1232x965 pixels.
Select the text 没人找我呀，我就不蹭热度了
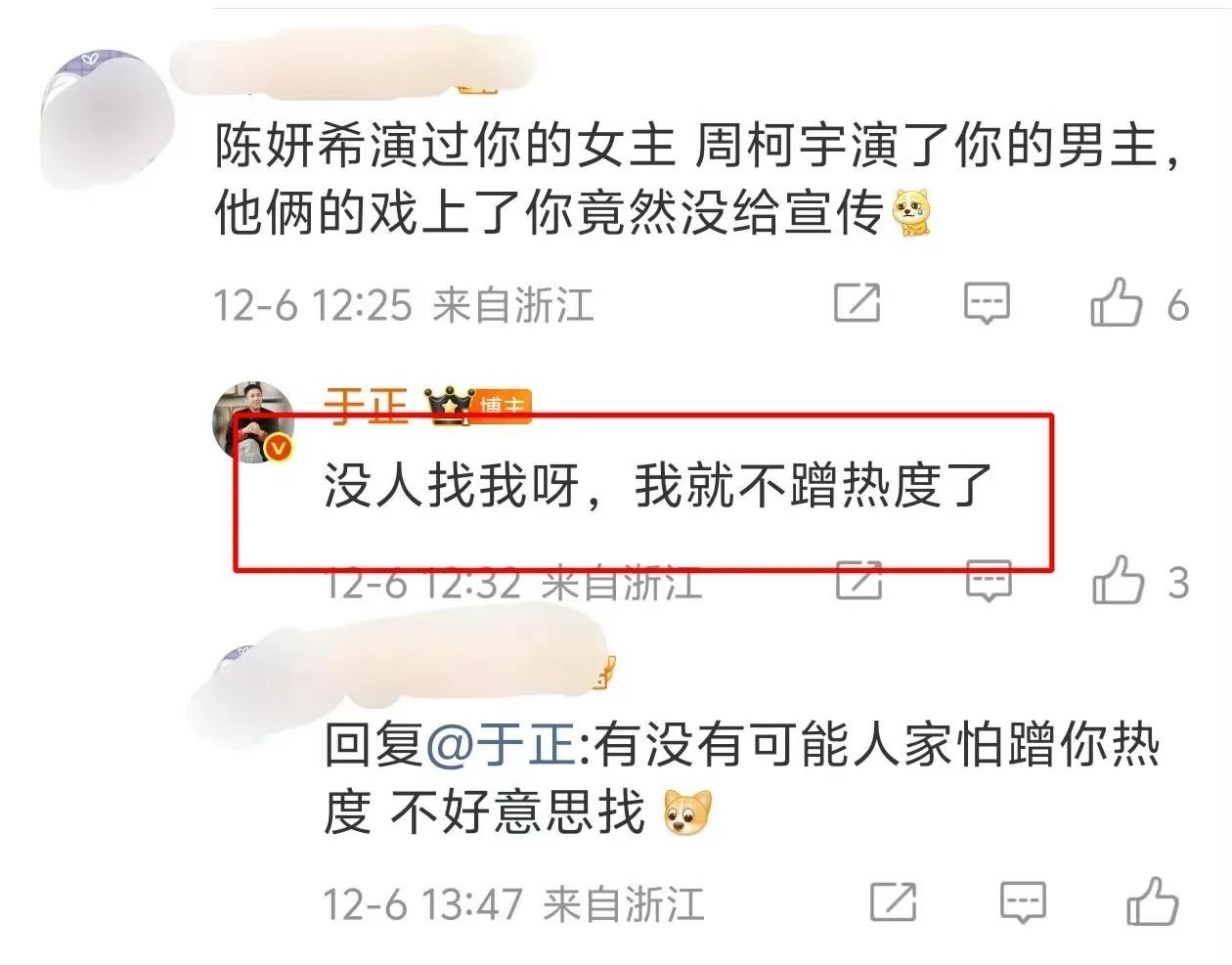[658, 486]
